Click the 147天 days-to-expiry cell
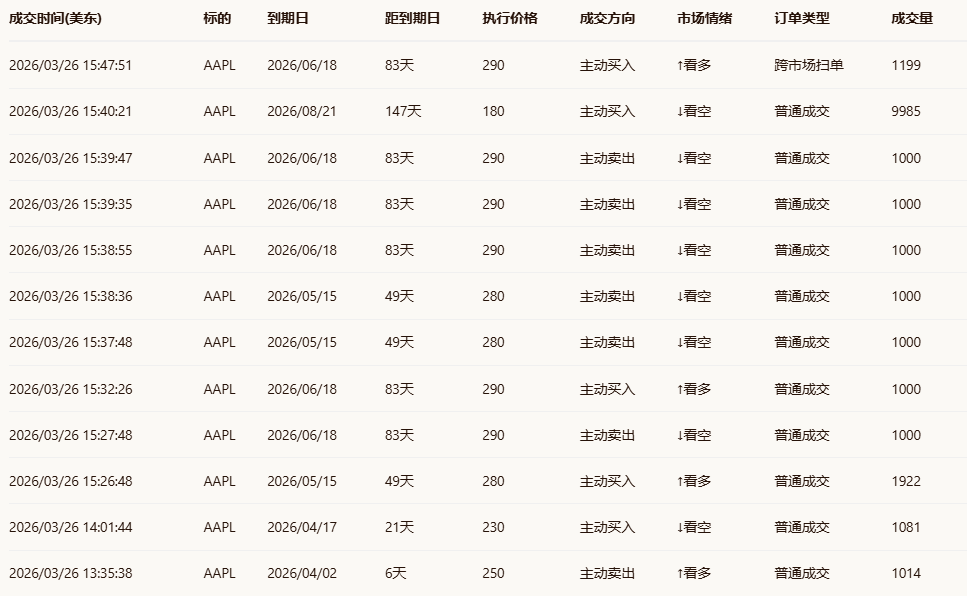Viewport: 967px width, 596px height. (x=403, y=111)
